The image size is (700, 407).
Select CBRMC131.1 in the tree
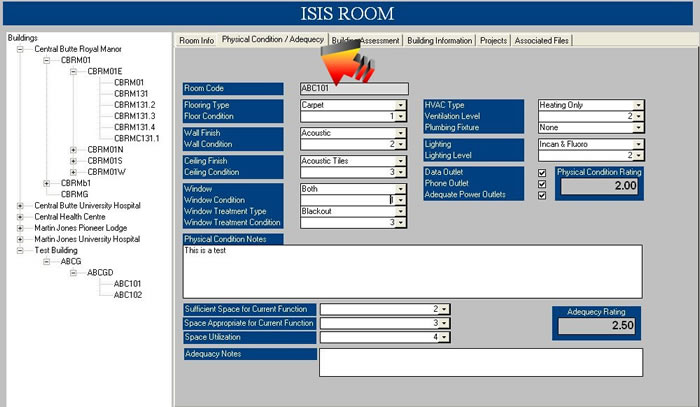pyautogui.click(x=137, y=138)
